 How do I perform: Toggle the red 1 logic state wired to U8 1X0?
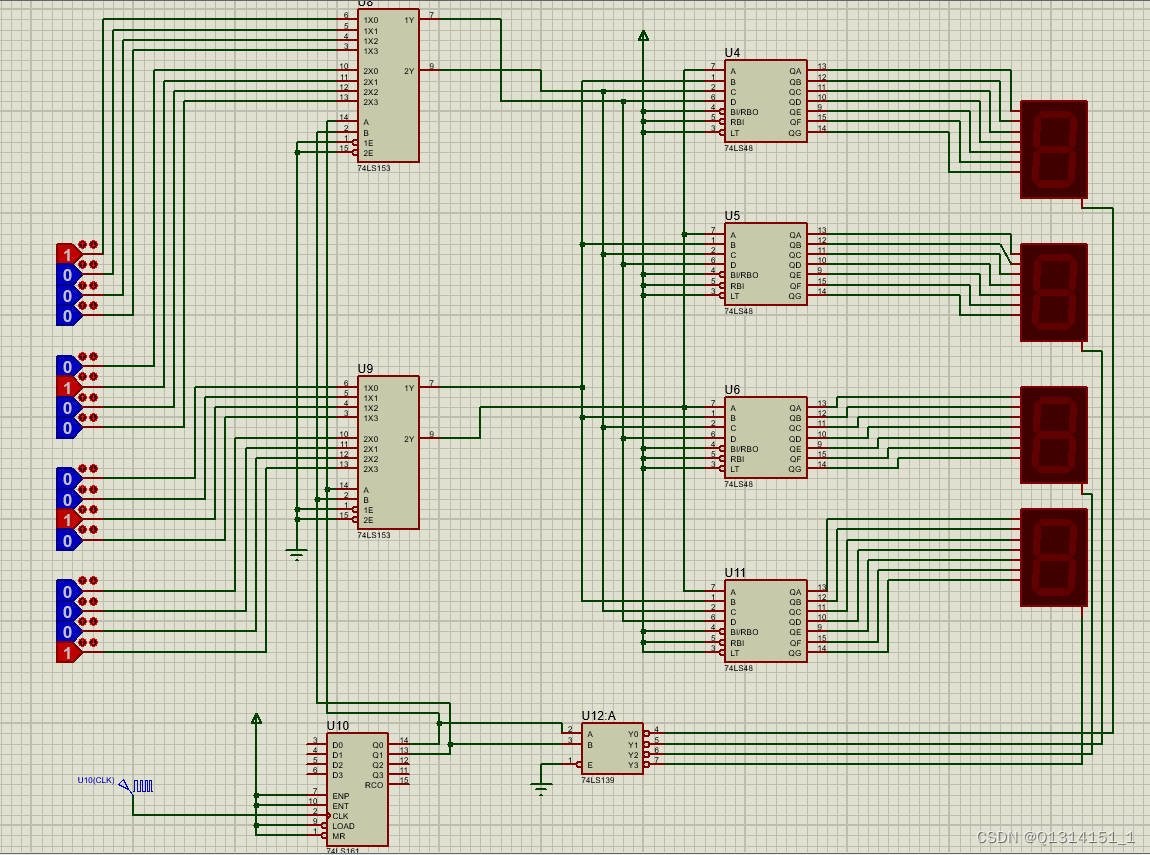68,254
